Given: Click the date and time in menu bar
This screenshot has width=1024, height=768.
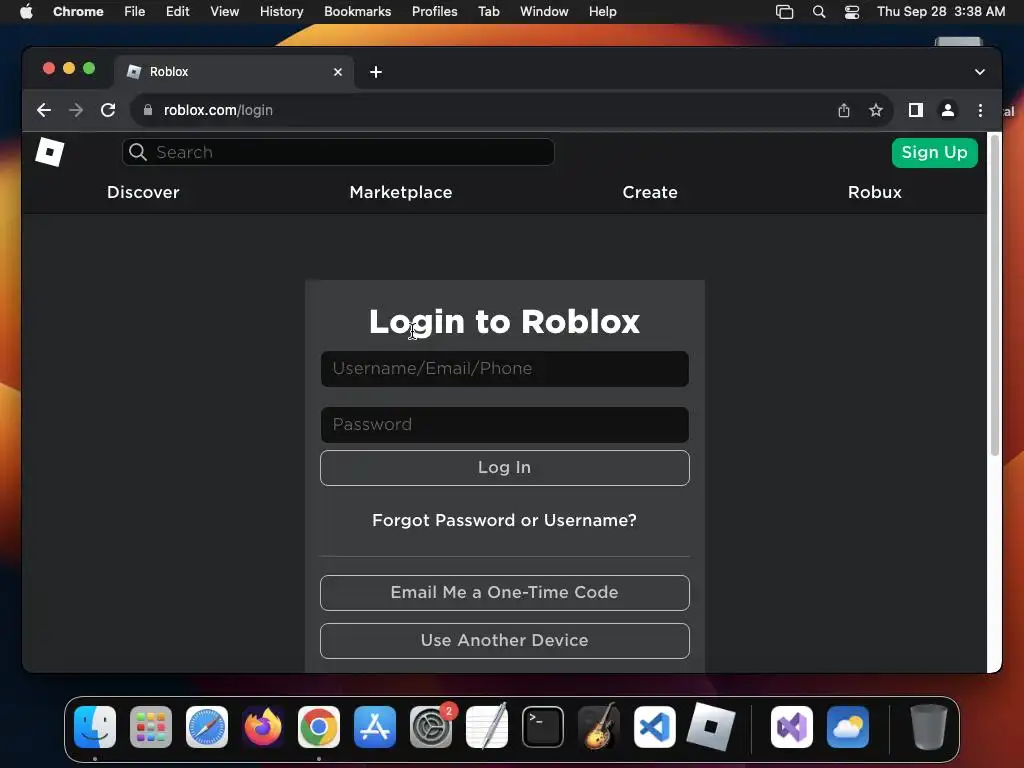Looking at the screenshot, I should point(941,11).
